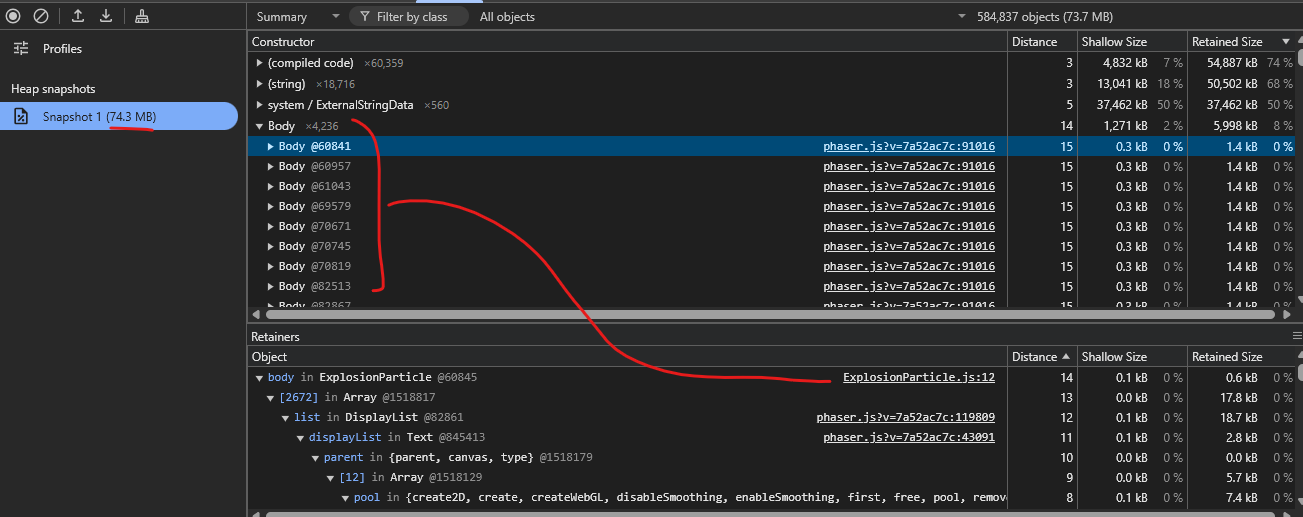Click the save profile download icon
The image size is (1303, 517).
[x=106, y=16]
